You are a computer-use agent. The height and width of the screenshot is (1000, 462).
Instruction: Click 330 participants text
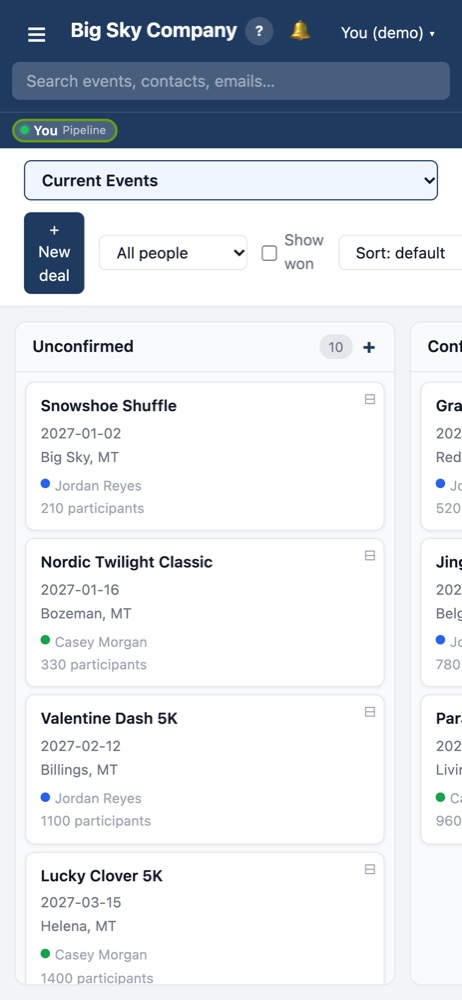pyautogui.click(x=94, y=665)
